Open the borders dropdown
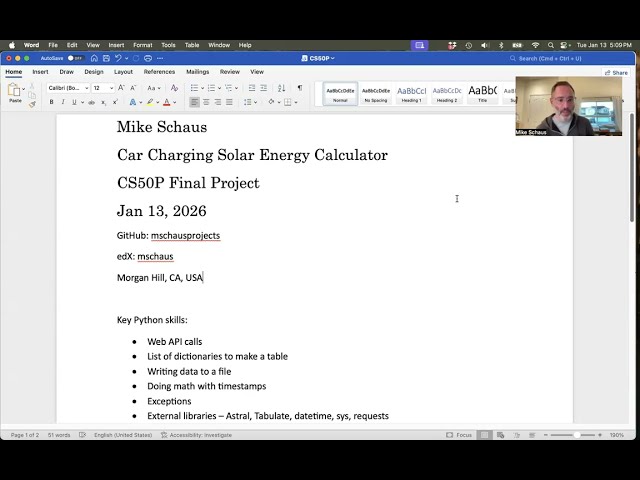The width and height of the screenshot is (640, 480). [x=296, y=102]
